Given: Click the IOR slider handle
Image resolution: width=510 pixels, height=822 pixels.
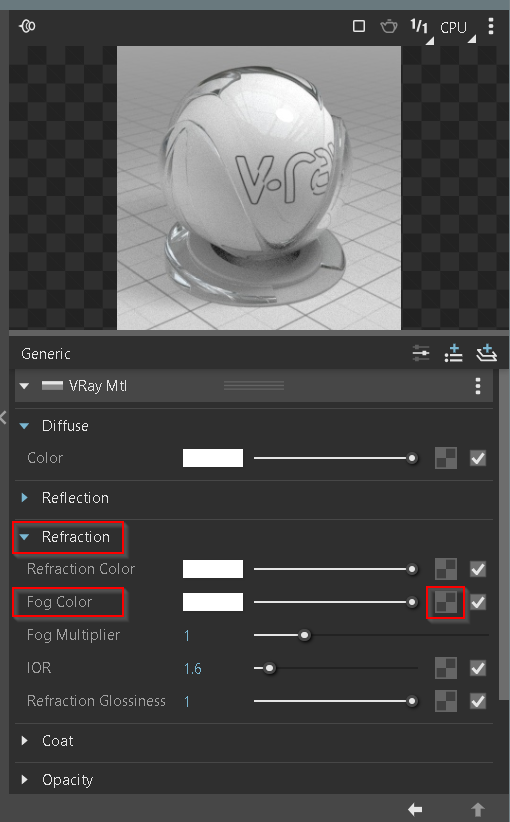Looking at the screenshot, I should pos(269,668).
